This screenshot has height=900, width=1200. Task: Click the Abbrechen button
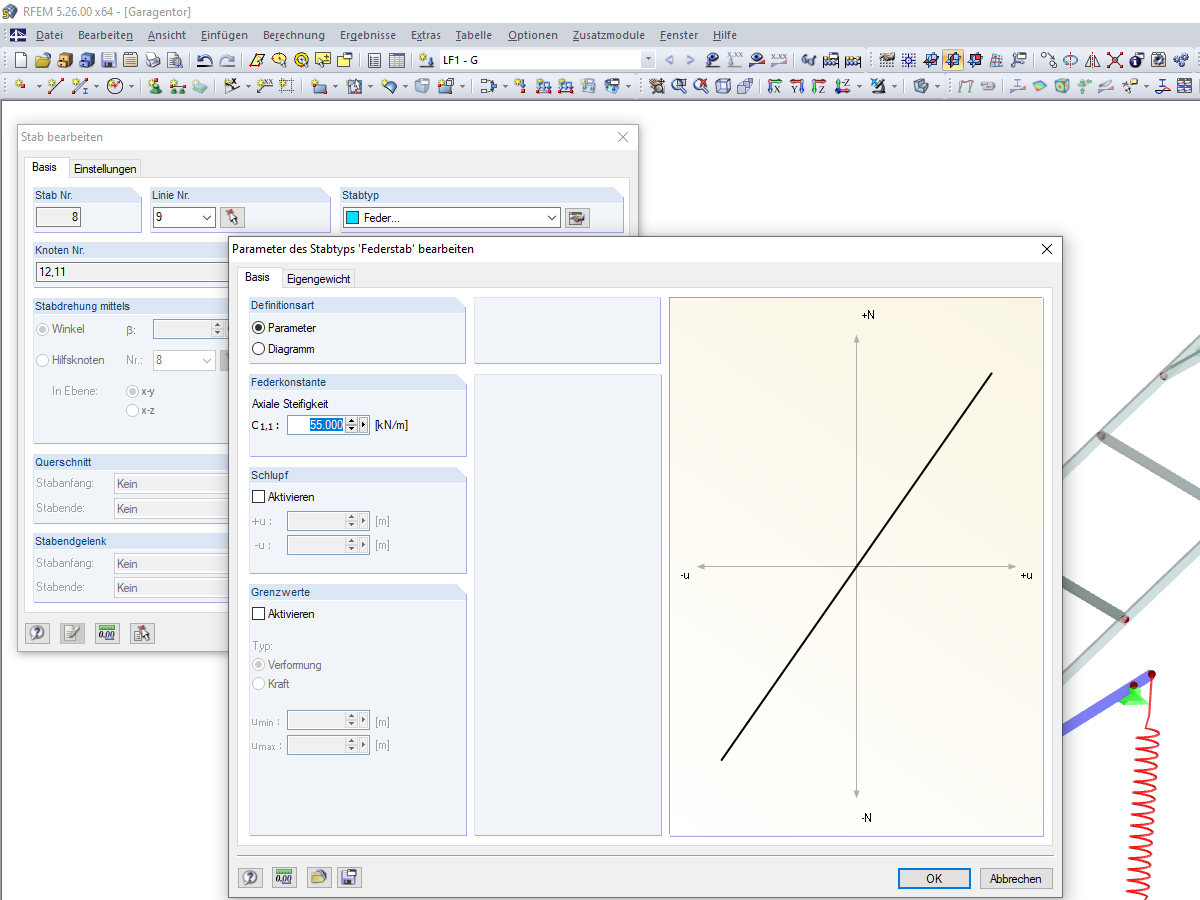[1016, 879]
